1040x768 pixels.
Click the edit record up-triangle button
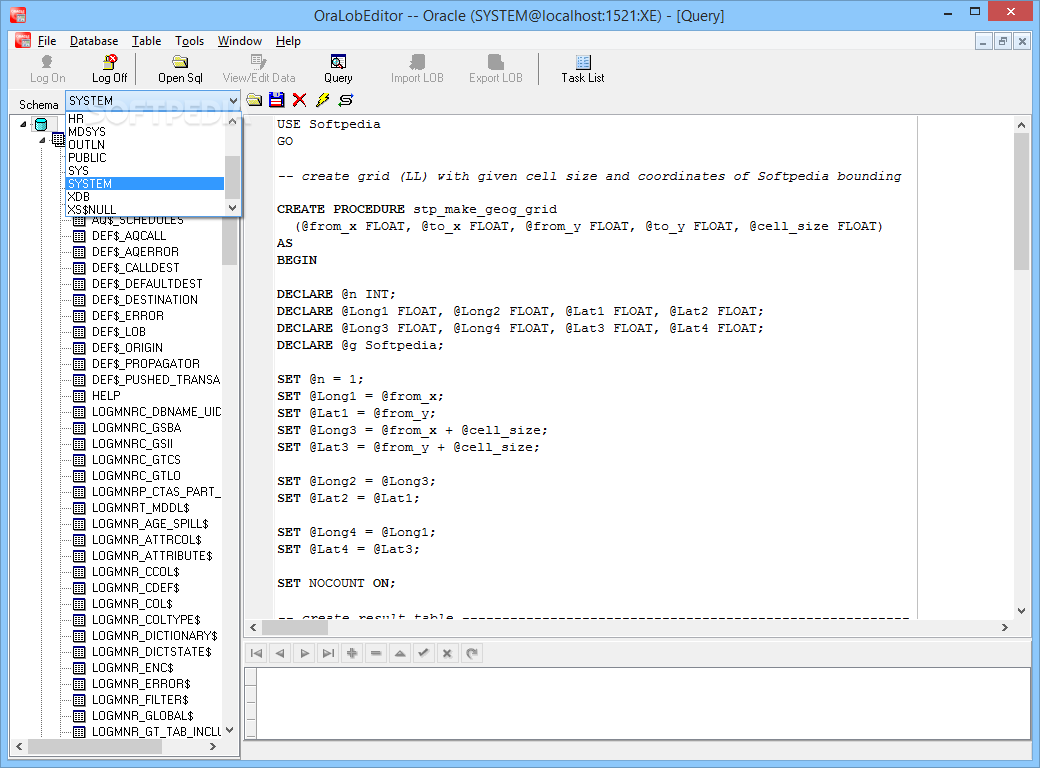tap(400, 653)
